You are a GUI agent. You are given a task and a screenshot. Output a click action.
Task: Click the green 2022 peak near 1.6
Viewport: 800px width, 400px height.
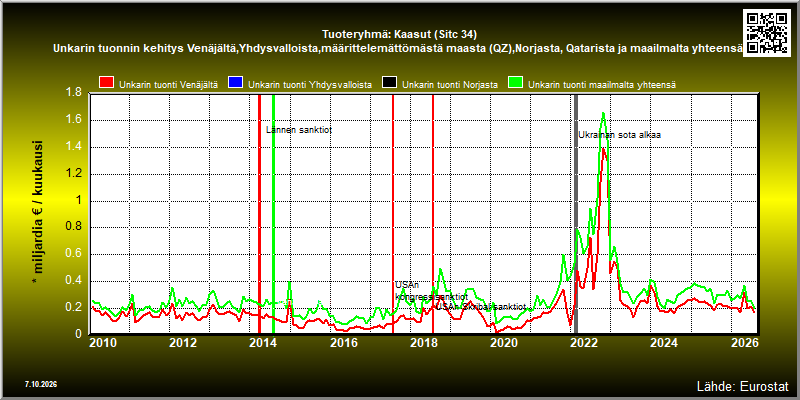tap(604, 114)
